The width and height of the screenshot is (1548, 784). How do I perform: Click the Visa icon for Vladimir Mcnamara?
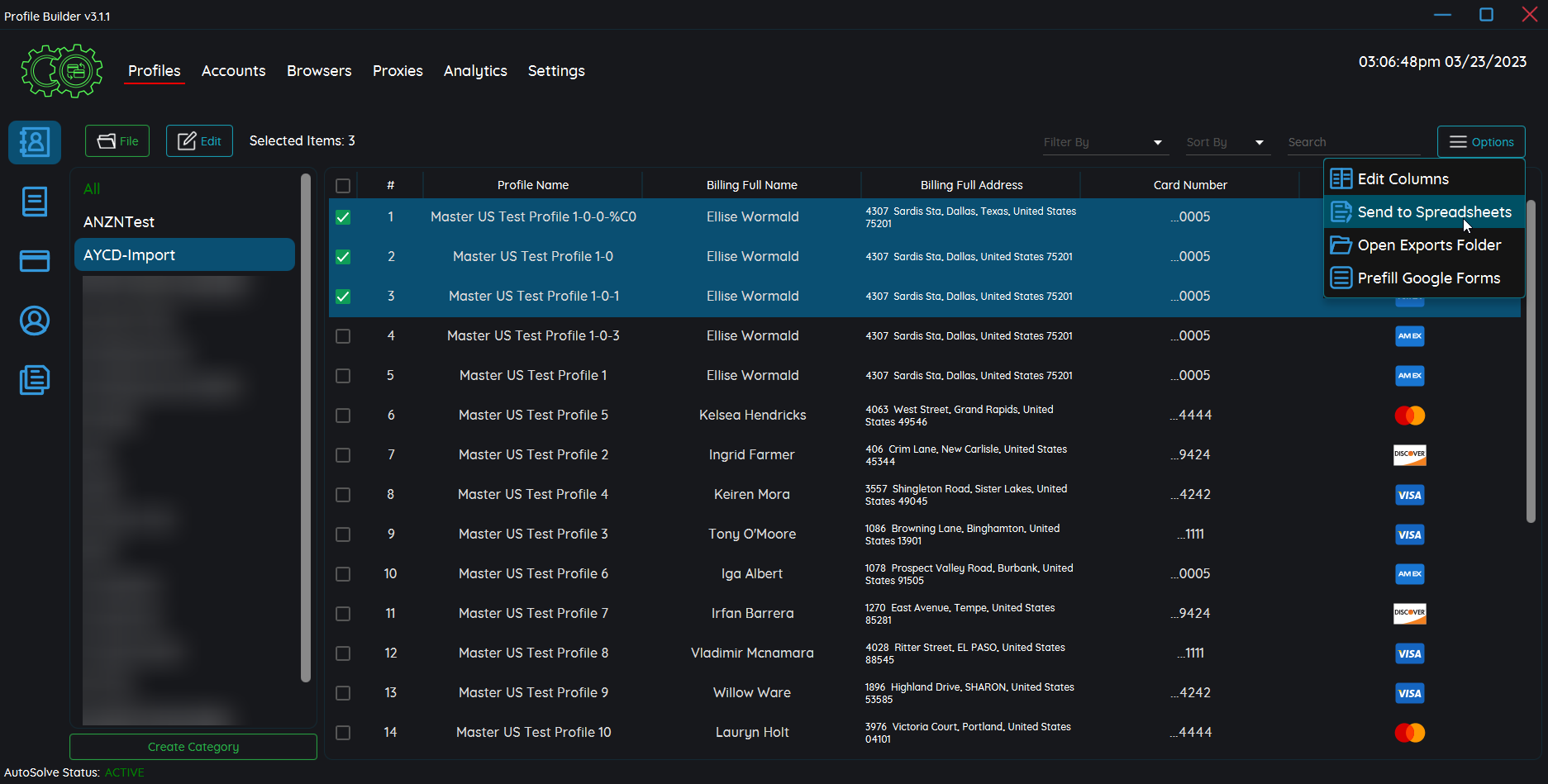(1410, 653)
